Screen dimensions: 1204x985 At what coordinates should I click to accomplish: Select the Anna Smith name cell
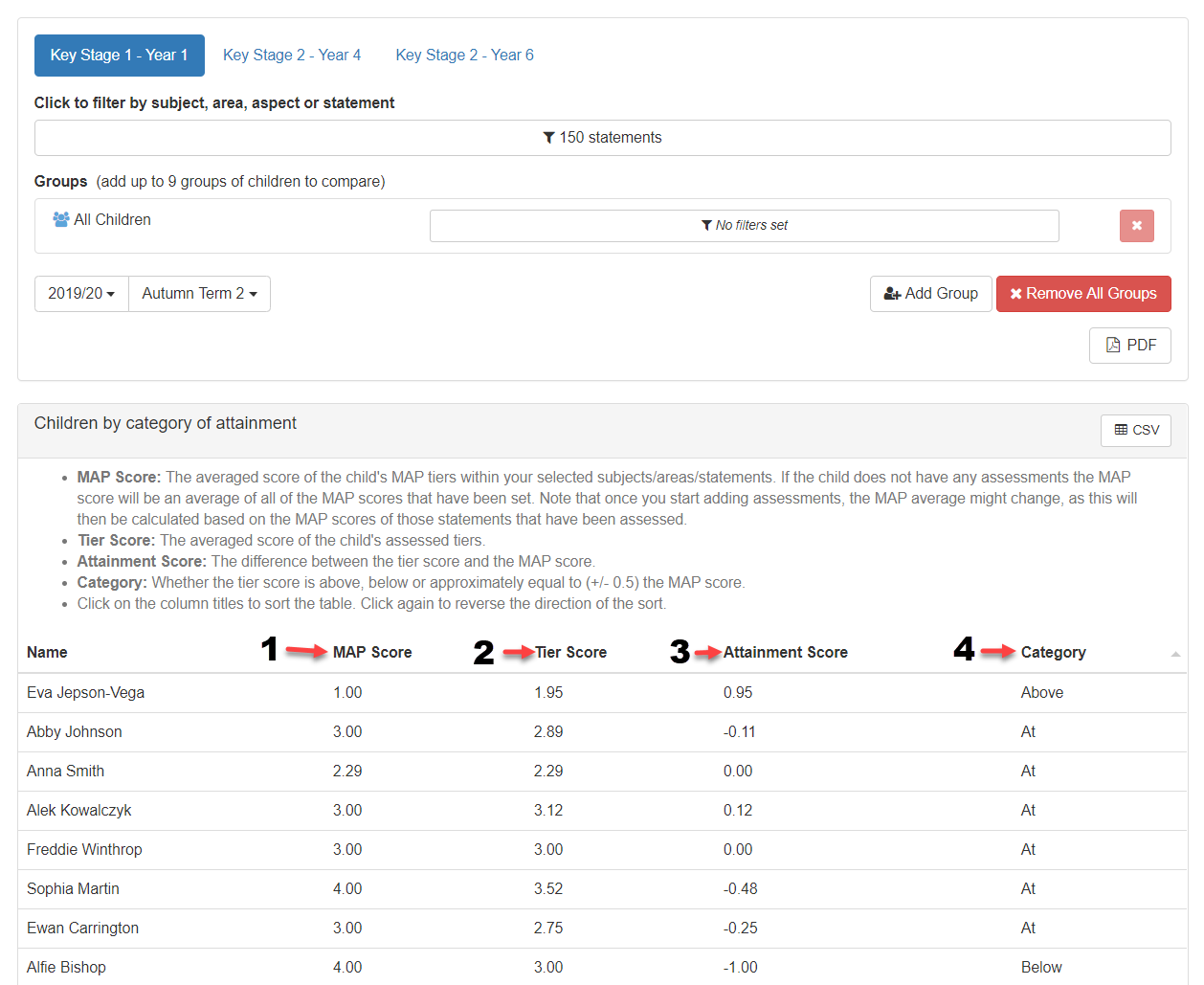(x=66, y=772)
